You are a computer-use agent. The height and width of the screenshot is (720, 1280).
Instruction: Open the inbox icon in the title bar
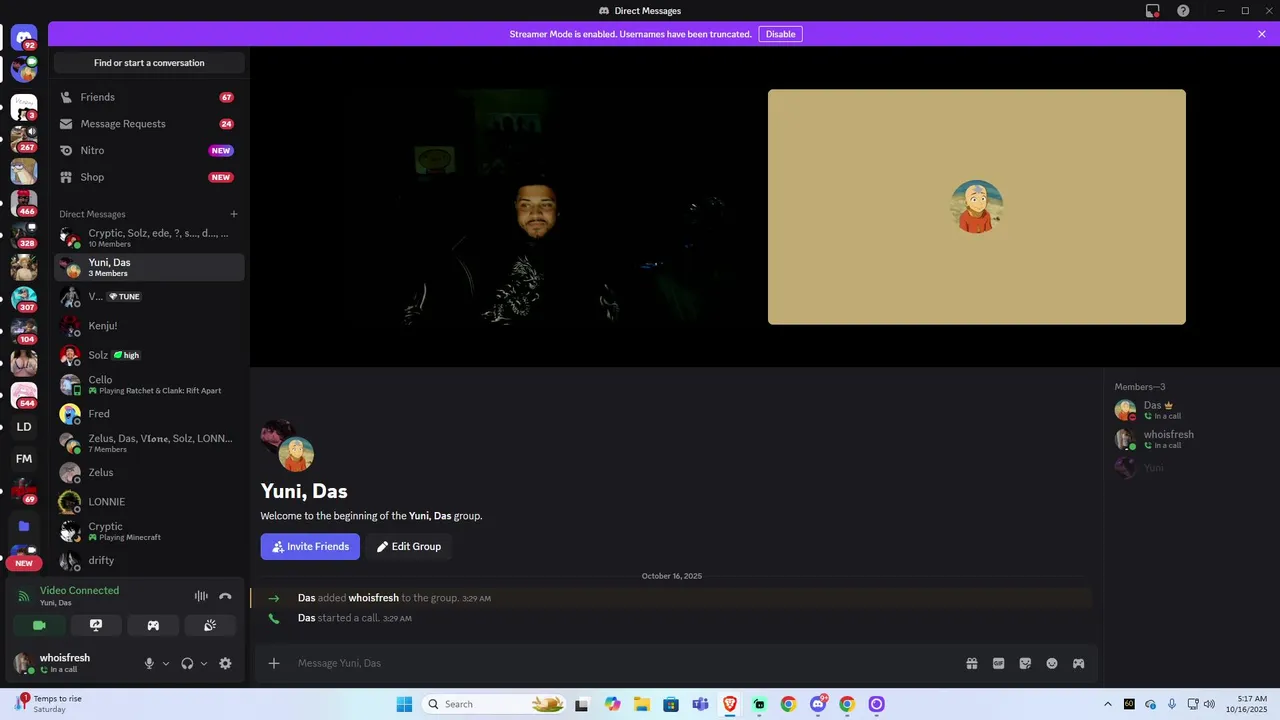coord(1153,11)
